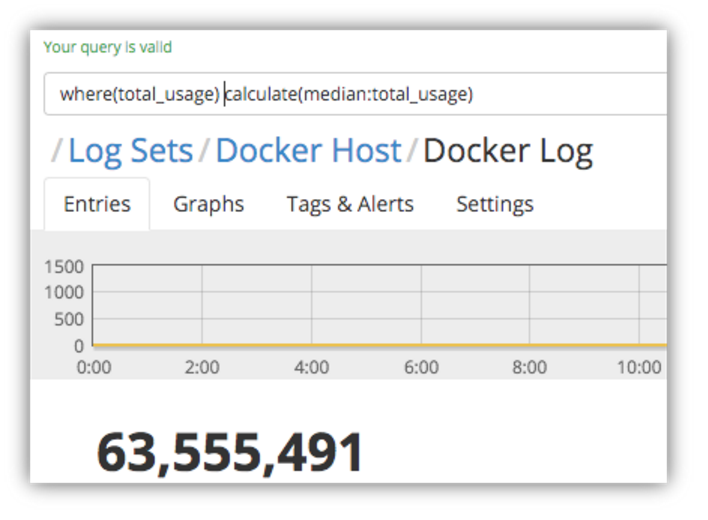Go to the Docker Host breadcrumb link

[308, 151]
